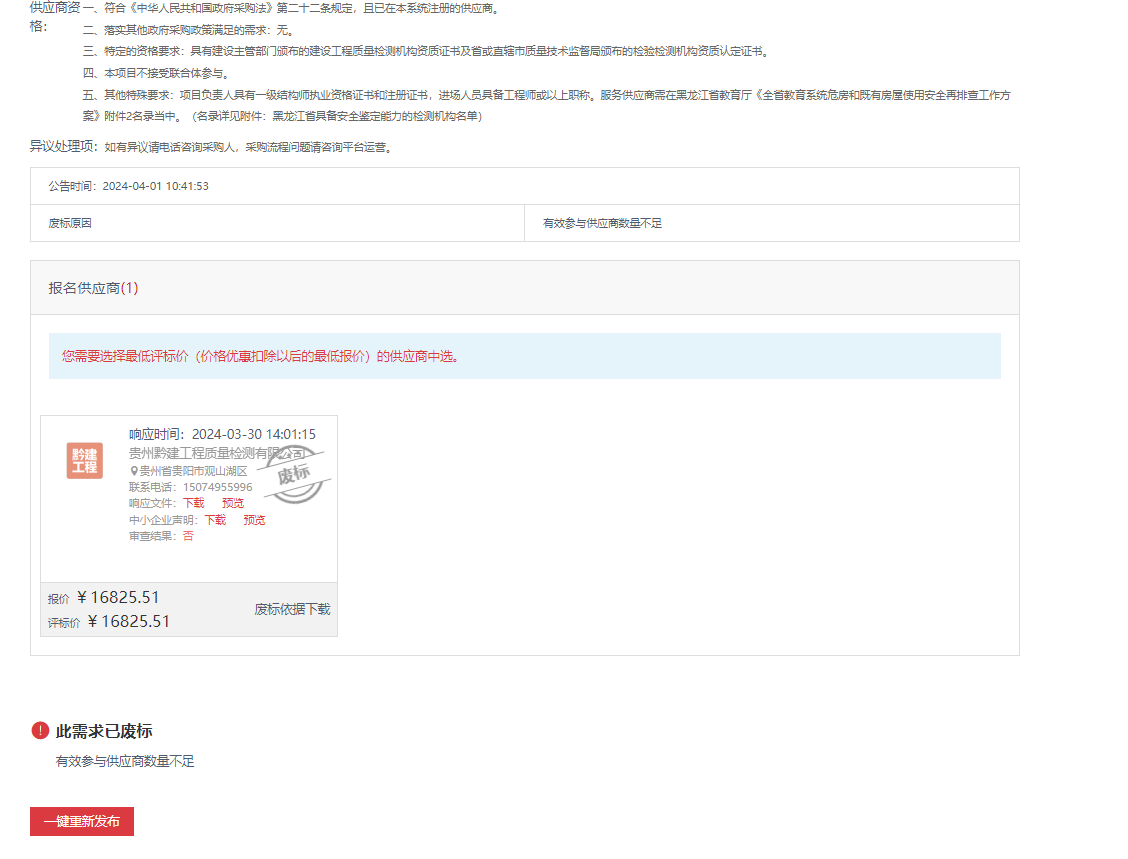Select the 报名供应商(1) panel header

pyautogui.click(x=94, y=288)
